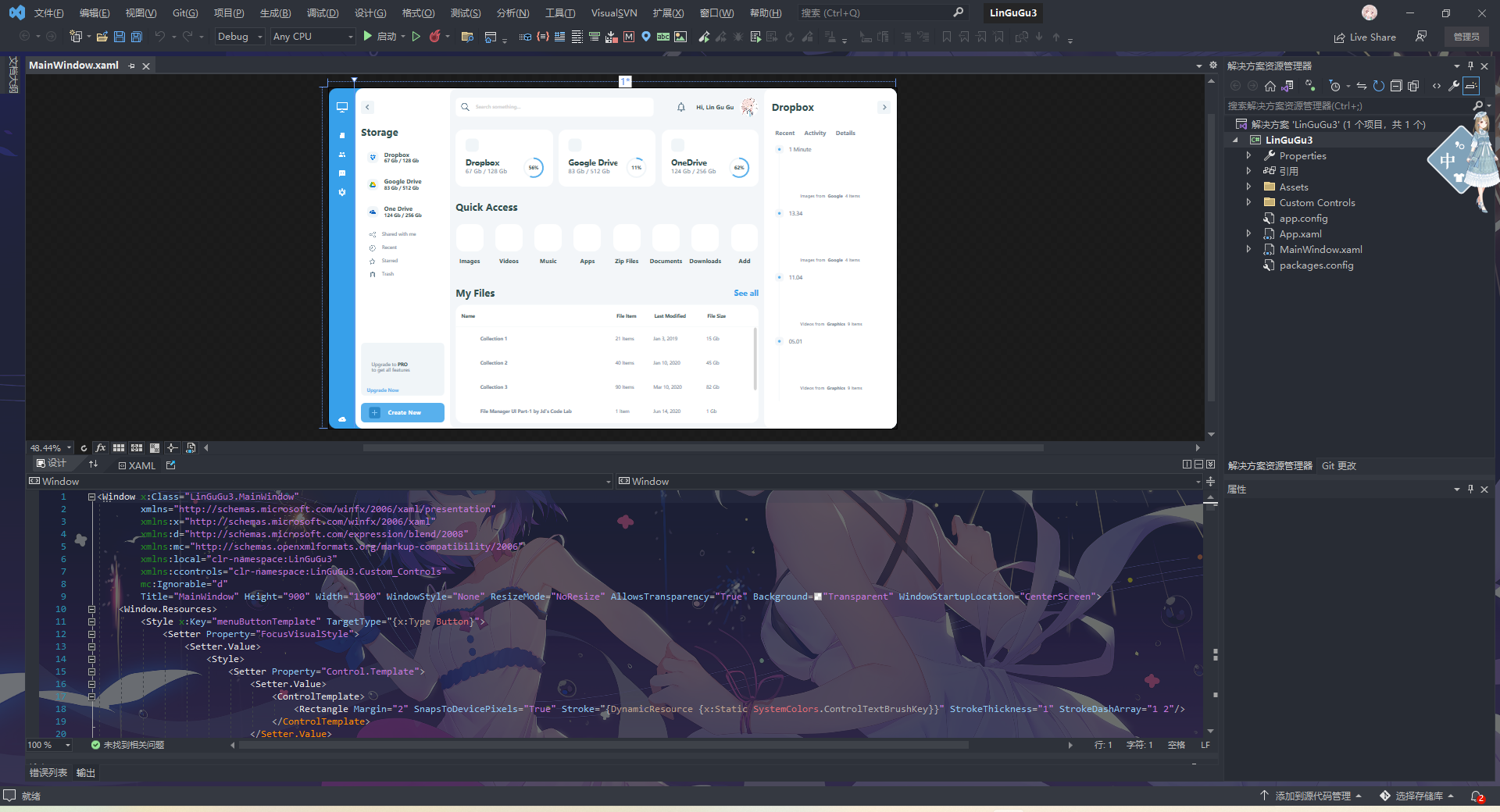Collapse all nodes in Solution Explorer toolbar
The height and width of the screenshot is (812, 1500).
tap(1396, 86)
